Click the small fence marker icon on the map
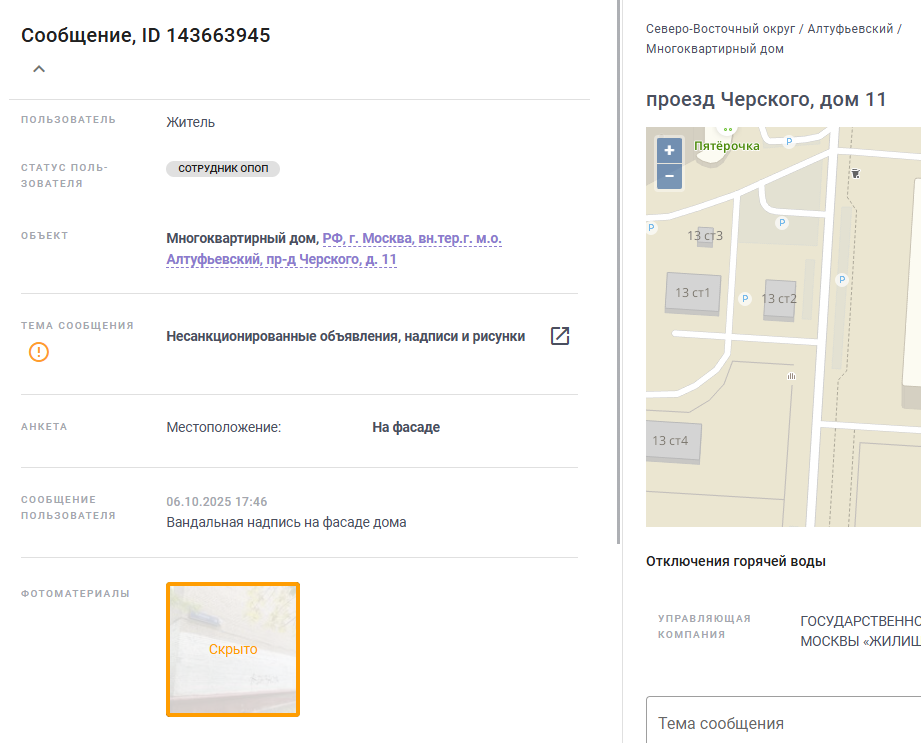921x743 pixels. pyautogui.click(x=791, y=376)
